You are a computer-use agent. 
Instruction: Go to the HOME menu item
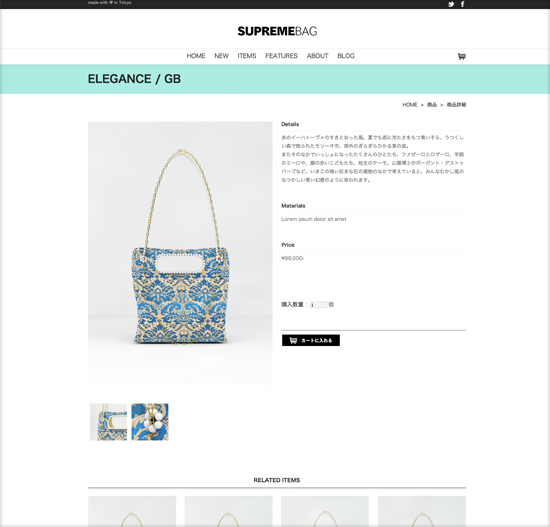click(x=196, y=56)
